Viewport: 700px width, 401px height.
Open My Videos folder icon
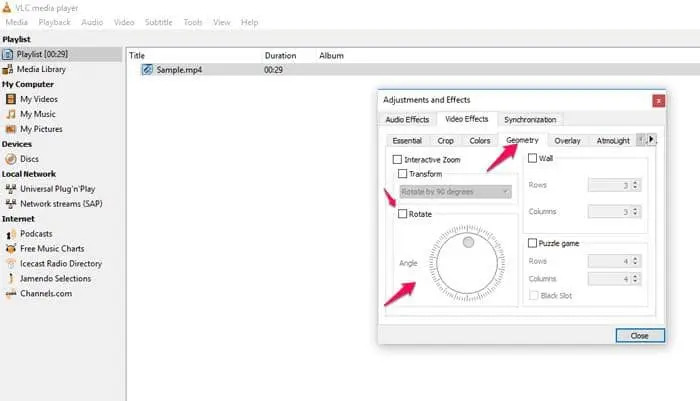pyautogui.click(x=10, y=99)
